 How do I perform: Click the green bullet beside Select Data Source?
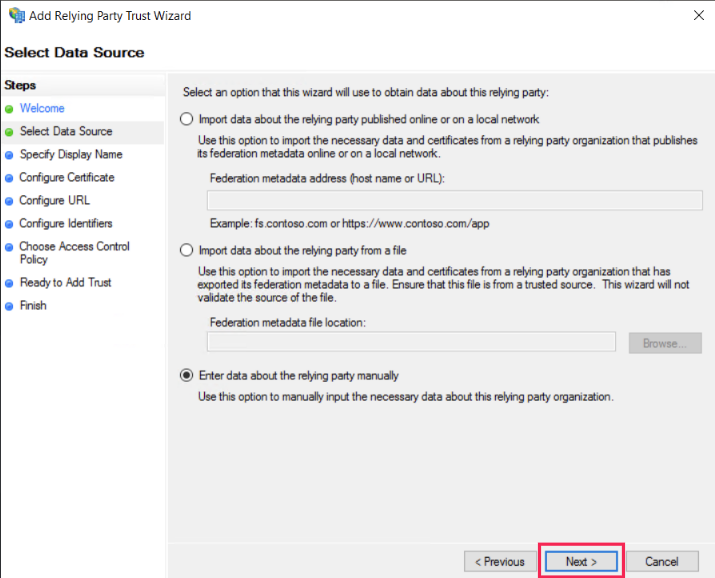click(x=10, y=132)
